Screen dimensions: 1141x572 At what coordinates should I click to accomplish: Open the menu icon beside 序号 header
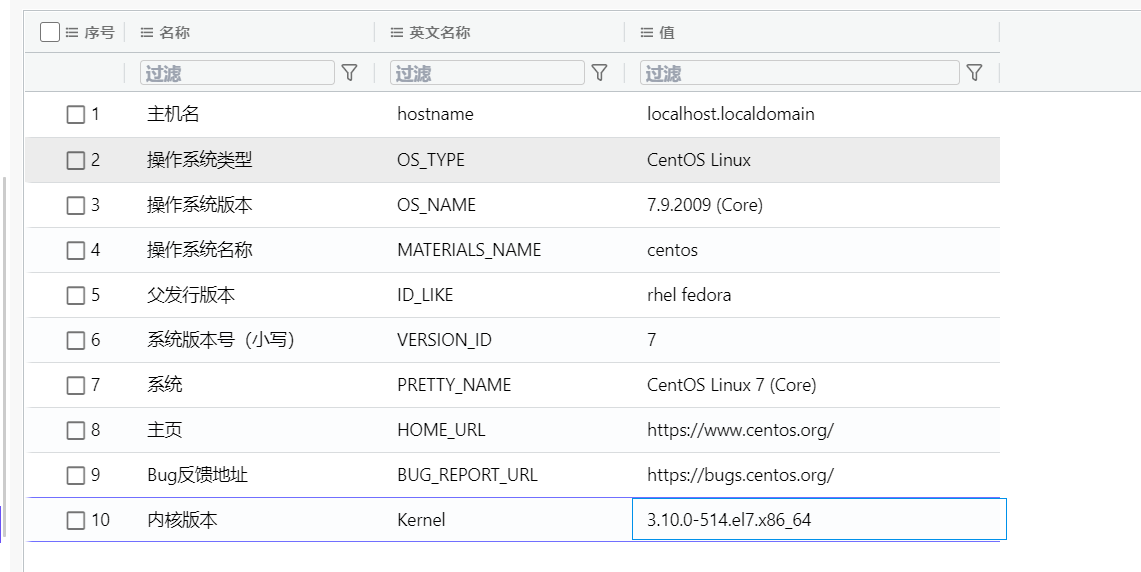72,32
